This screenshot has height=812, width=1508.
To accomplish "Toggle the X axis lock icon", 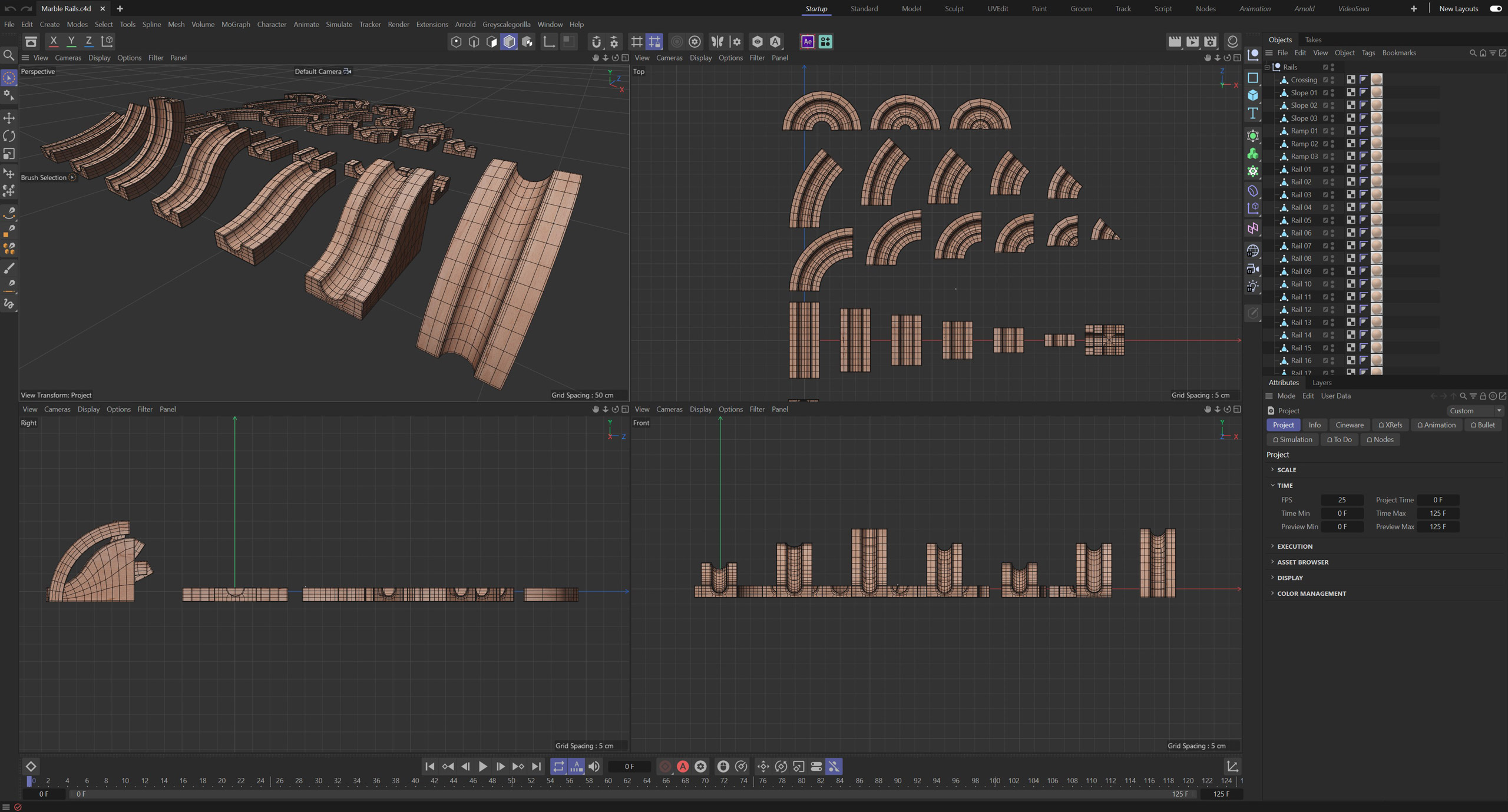I will pos(54,41).
